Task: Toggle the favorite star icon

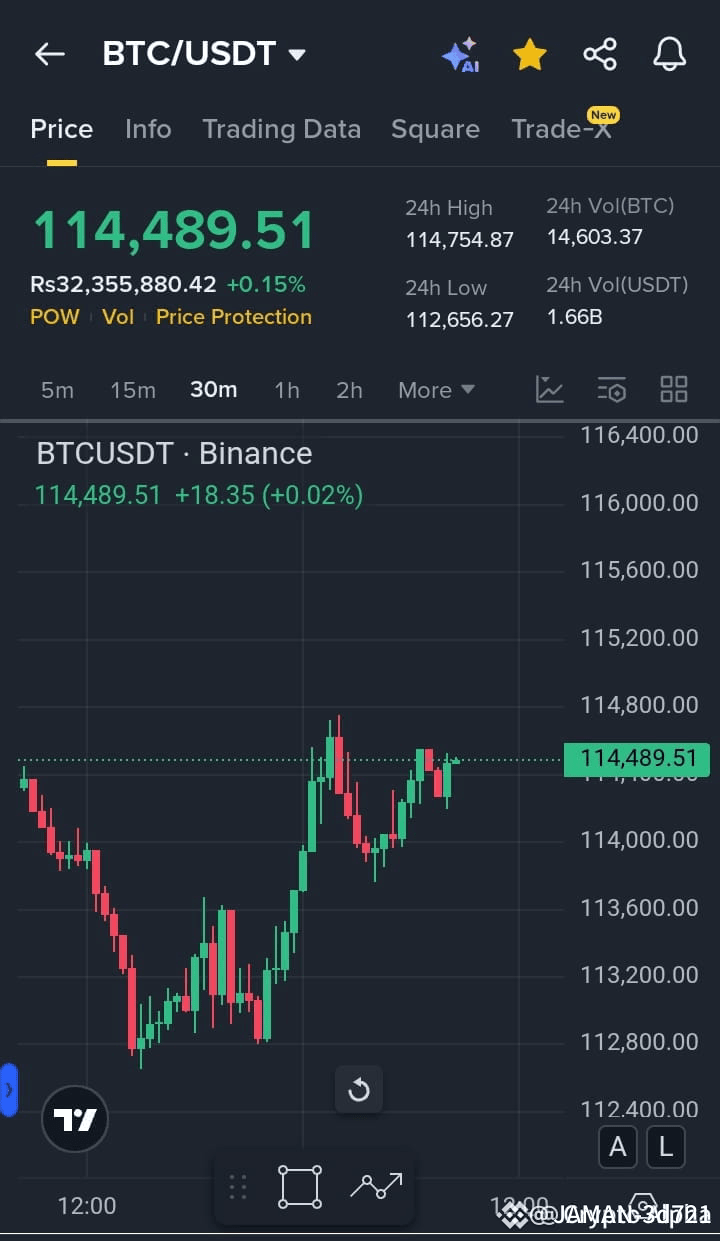Action: (x=530, y=54)
